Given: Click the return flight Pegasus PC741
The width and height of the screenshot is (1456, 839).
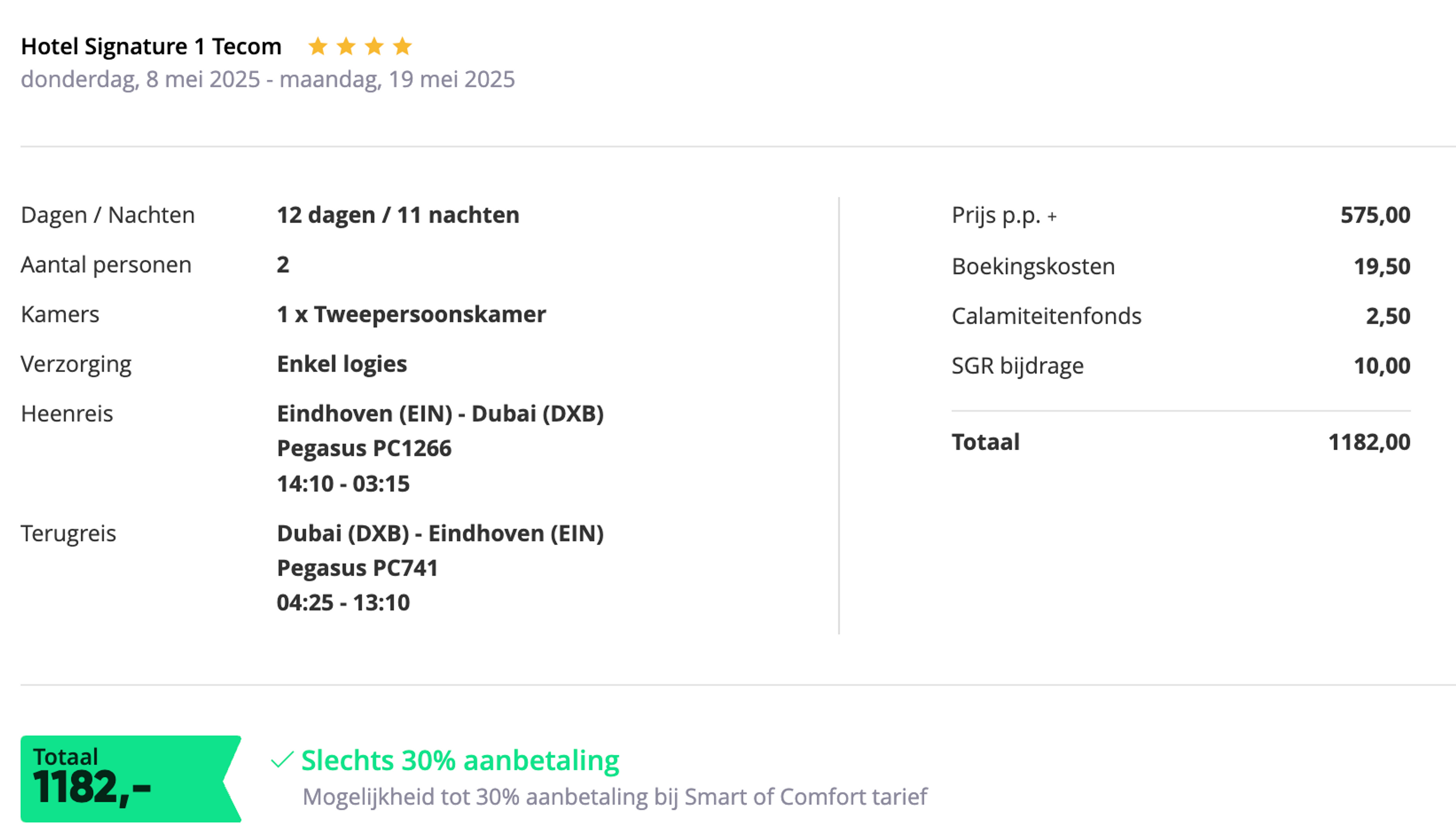Looking at the screenshot, I should coord(357,568).
